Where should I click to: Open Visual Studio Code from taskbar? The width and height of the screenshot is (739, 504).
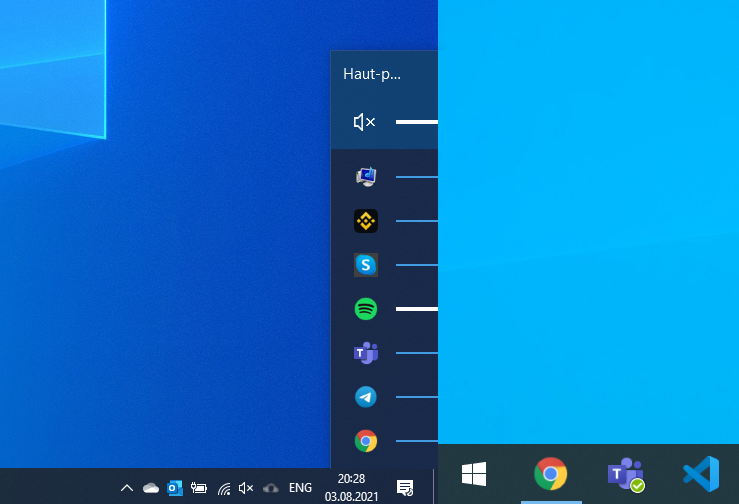(702, 474)
